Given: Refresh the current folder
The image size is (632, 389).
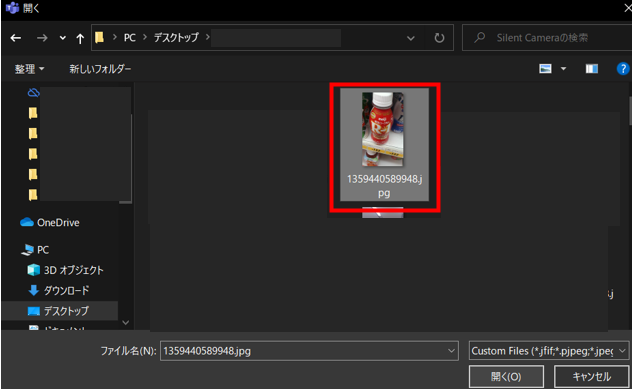Looking at the screenshot, I should pyautogui.click(x=439, y=38).
